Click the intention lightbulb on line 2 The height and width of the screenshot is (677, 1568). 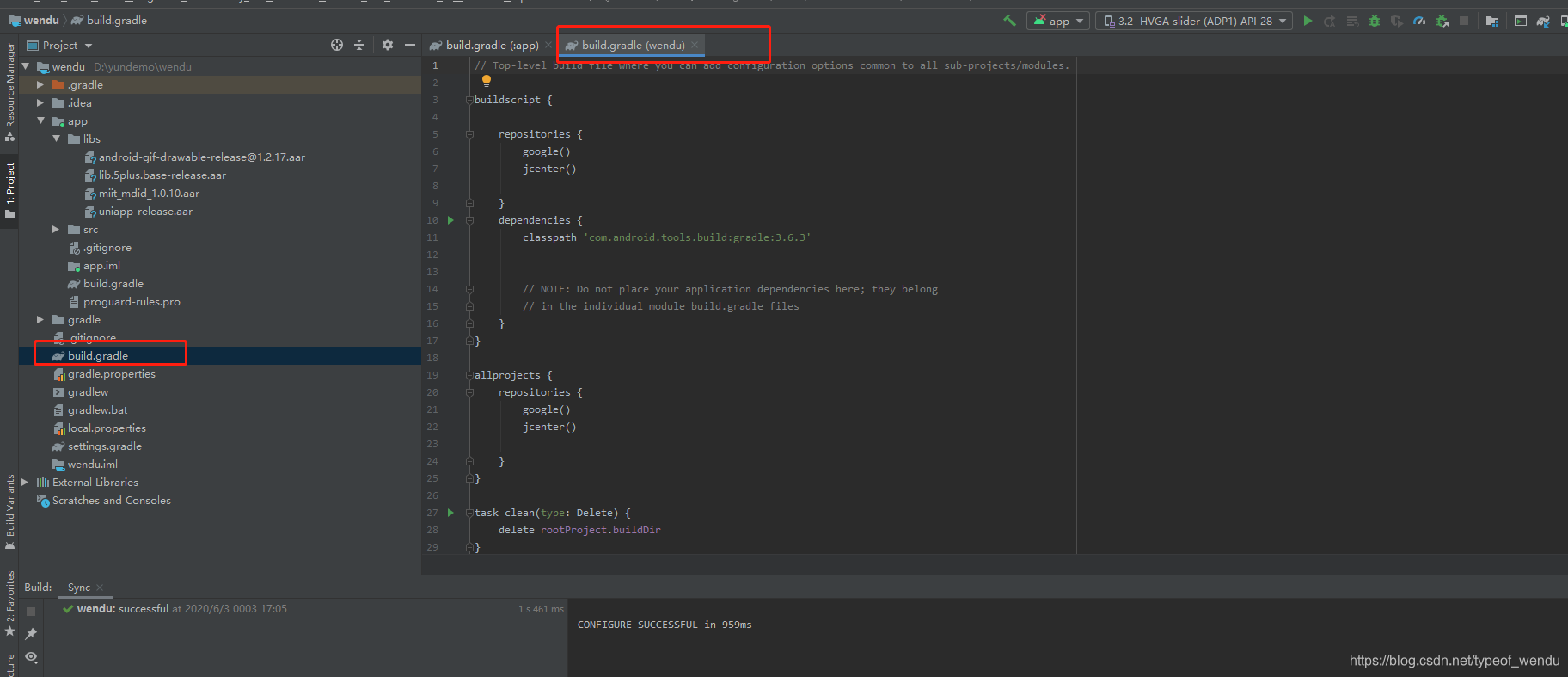487,81
